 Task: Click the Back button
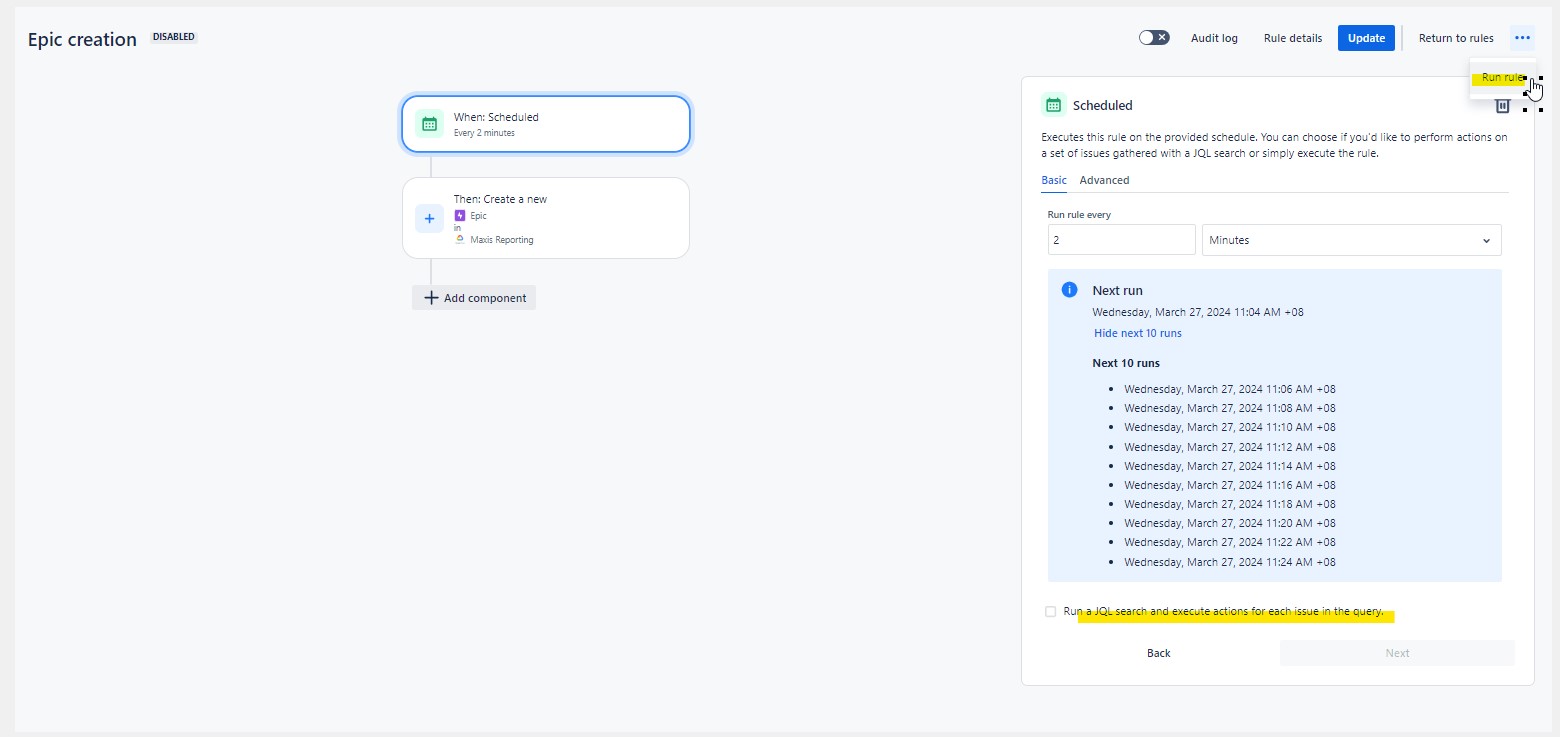click(x=1158, y=653)
